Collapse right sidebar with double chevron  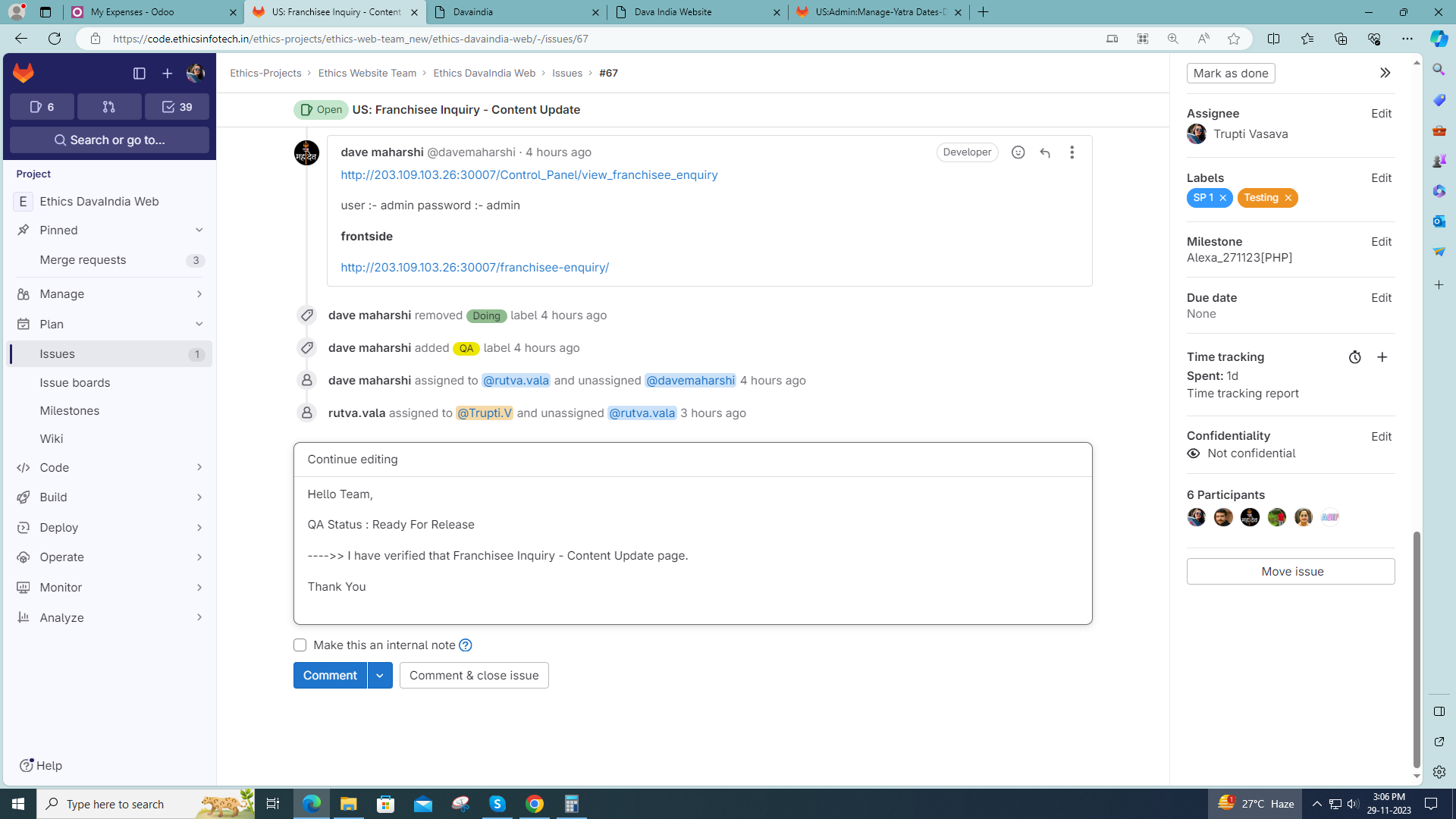[x=1385, y=73]
